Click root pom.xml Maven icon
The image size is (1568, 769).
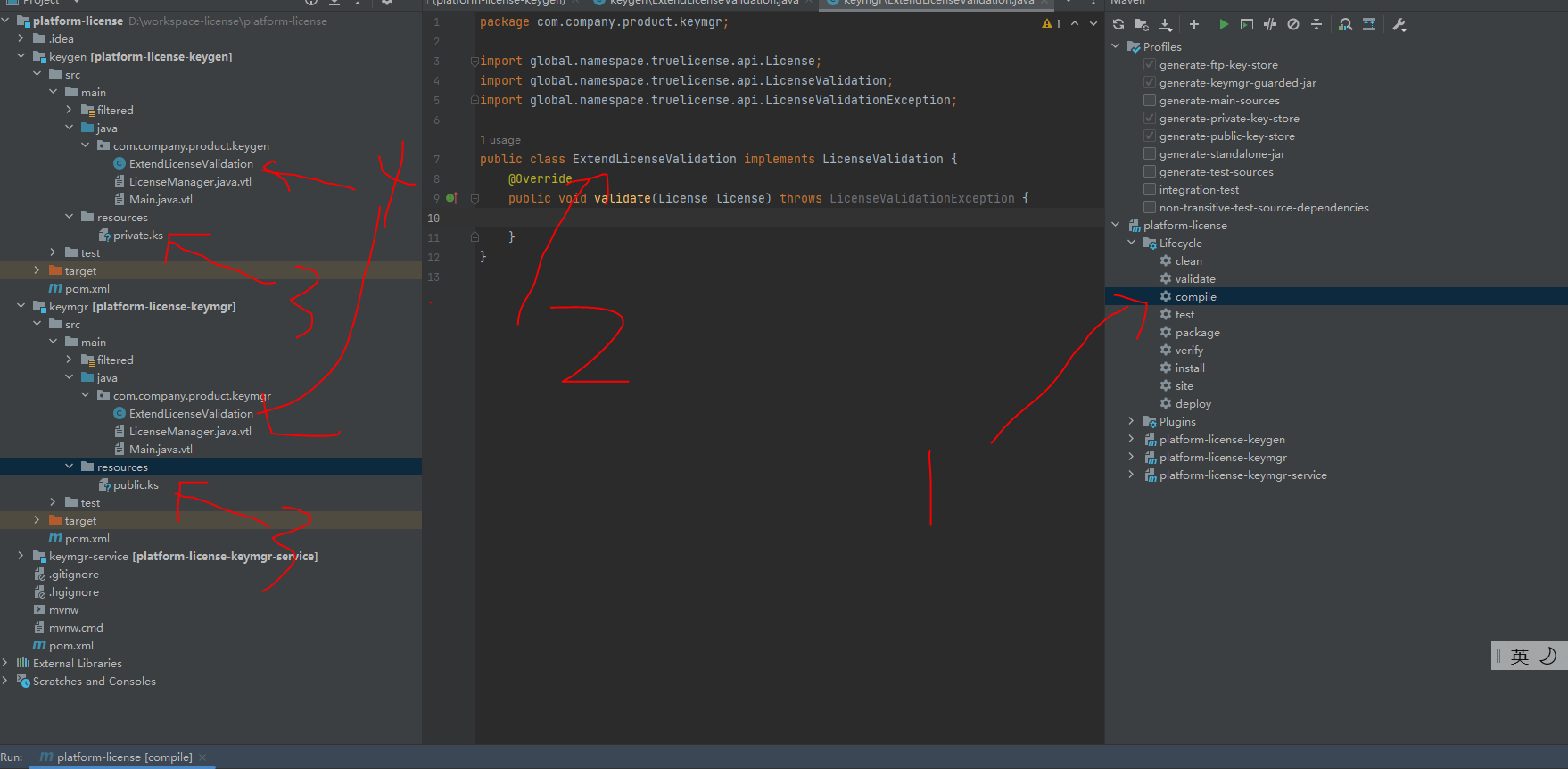[39, 645]
